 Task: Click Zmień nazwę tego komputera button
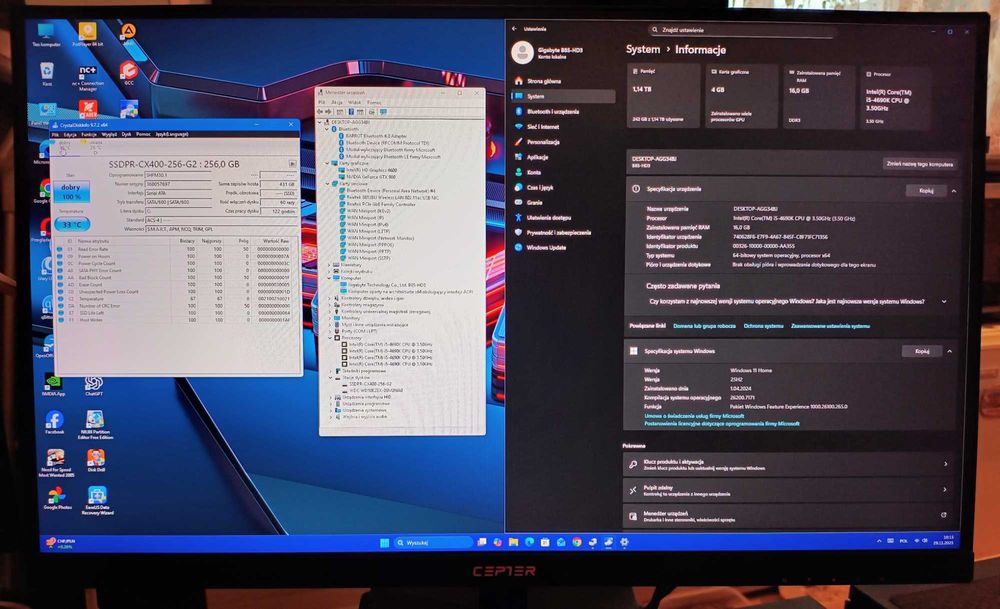point(920,164)
